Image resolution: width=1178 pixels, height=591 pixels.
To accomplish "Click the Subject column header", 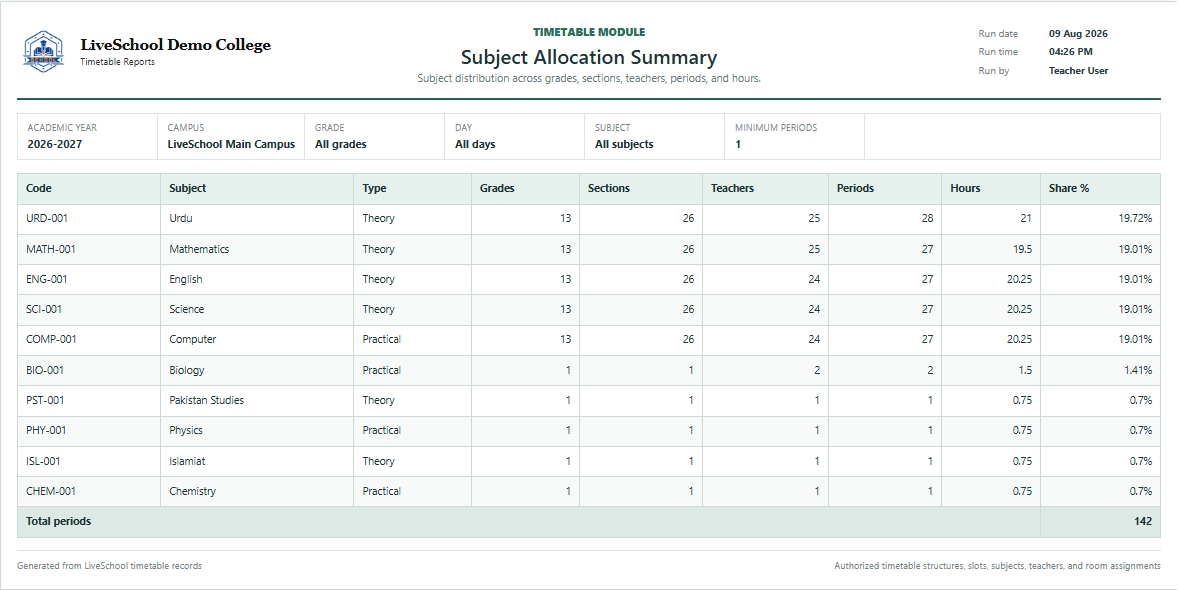I will (257, 188).
